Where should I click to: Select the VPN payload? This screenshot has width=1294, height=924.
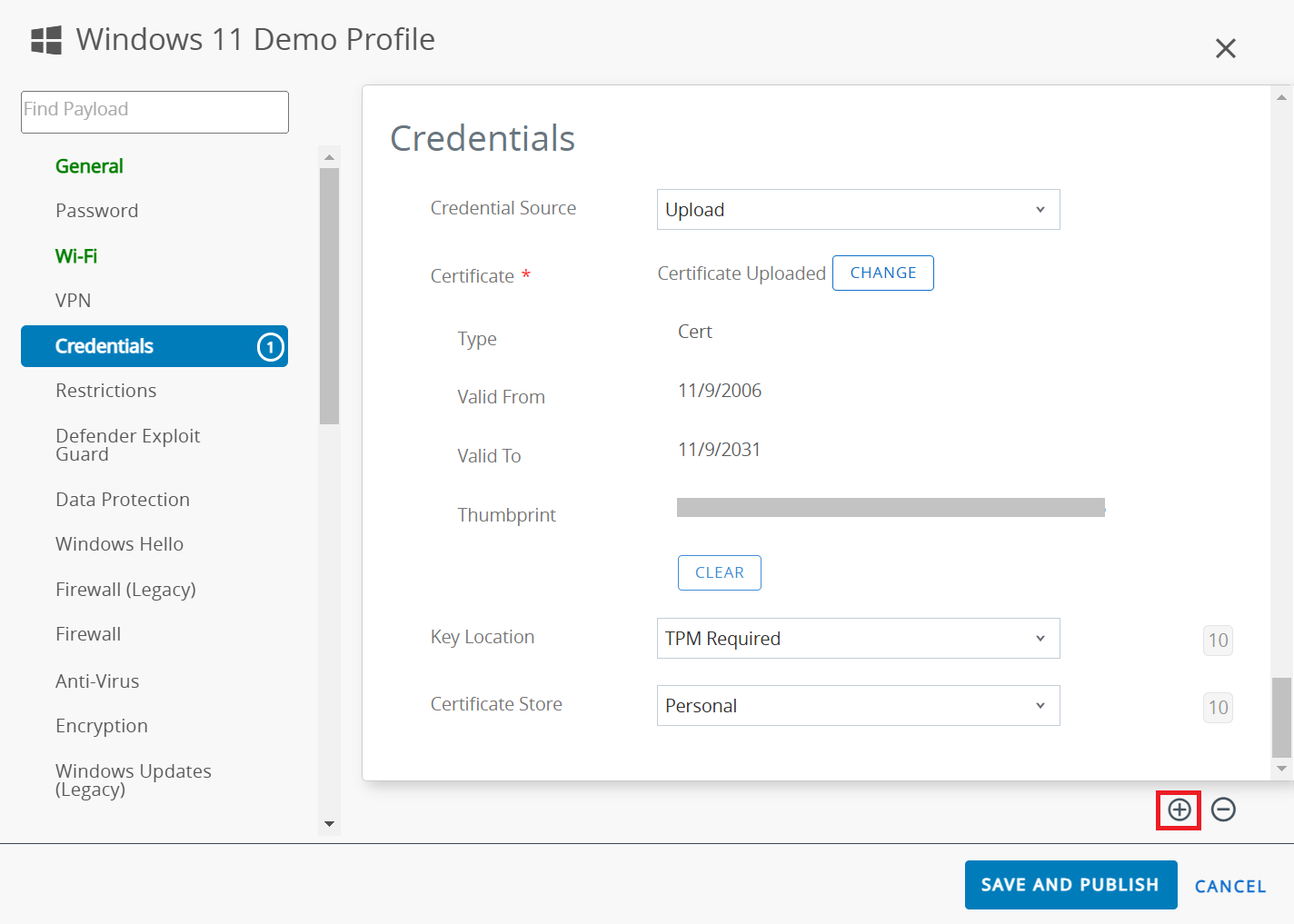pyautogui.click(x=73, y=301)
